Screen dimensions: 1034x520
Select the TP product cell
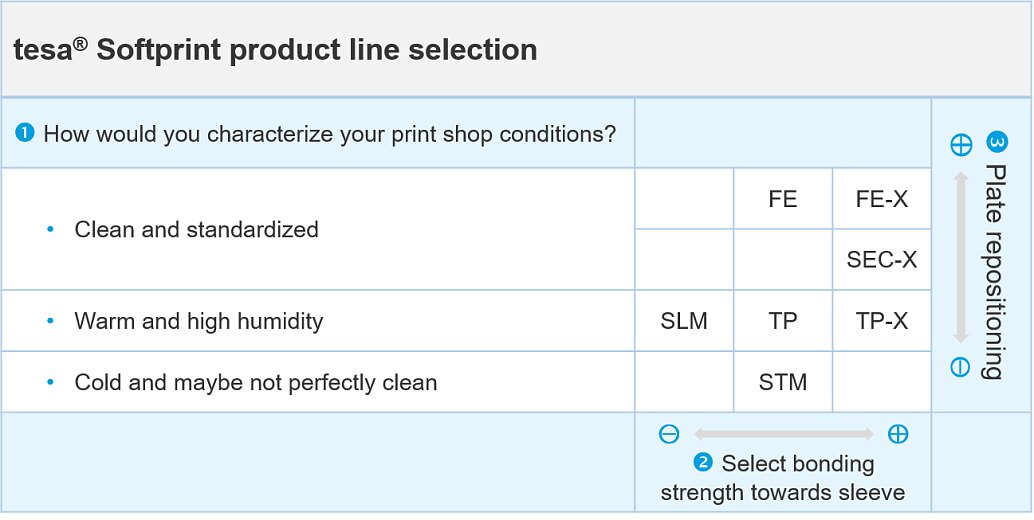783,321
